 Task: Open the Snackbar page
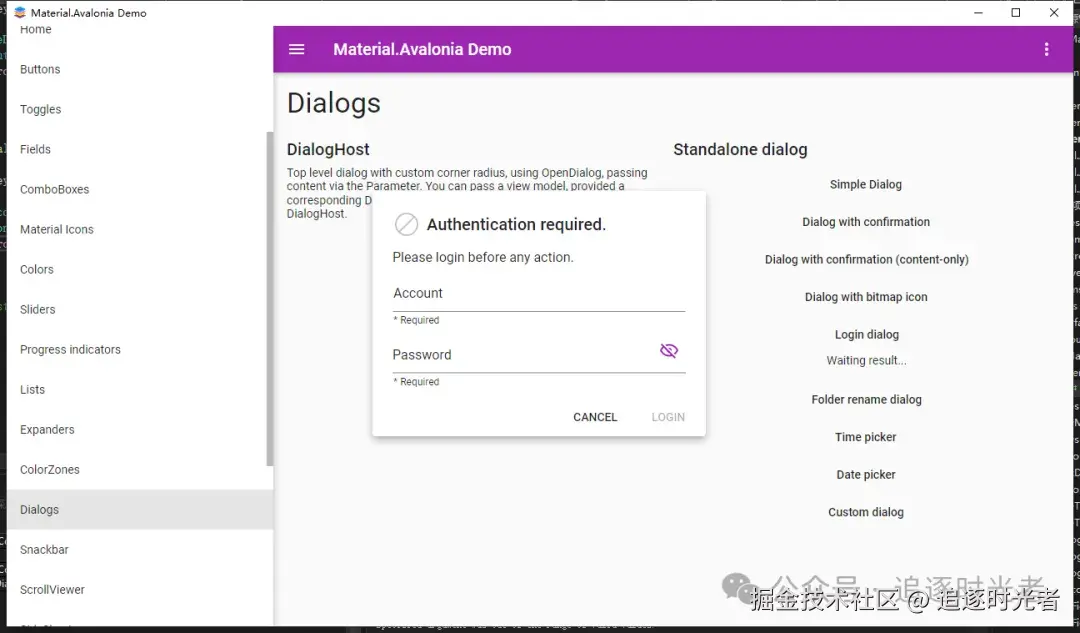click(140, 550)
